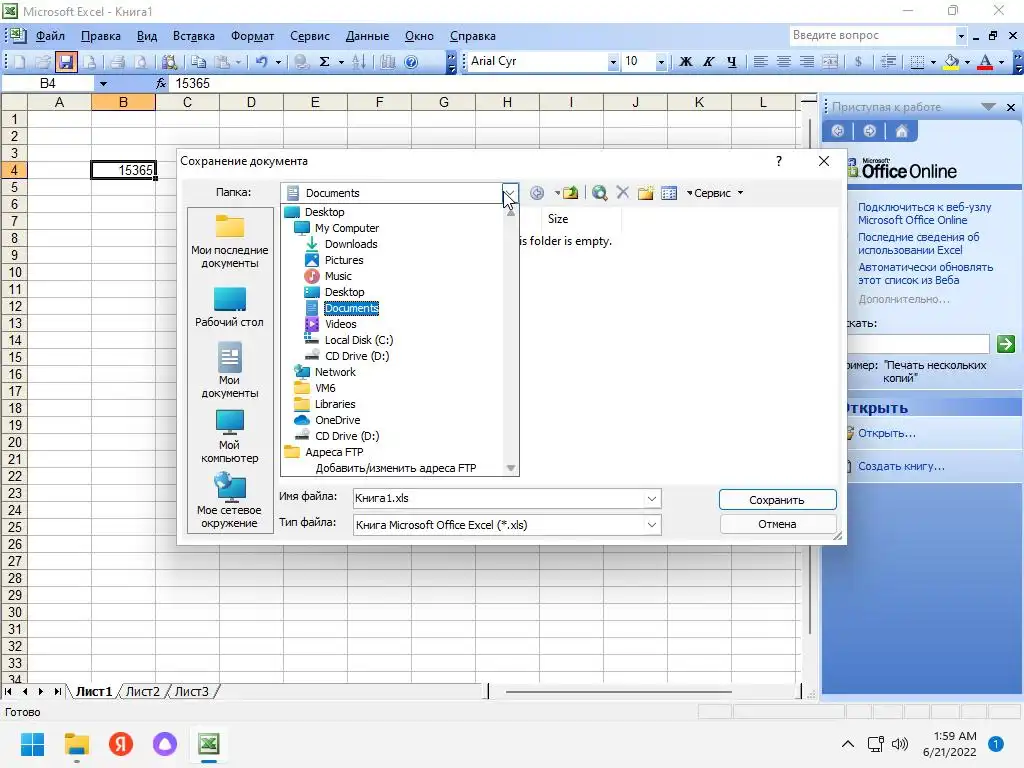Click the Help question mark icon in toolbar
This screenshot has height=768, width=1024.
411,61
